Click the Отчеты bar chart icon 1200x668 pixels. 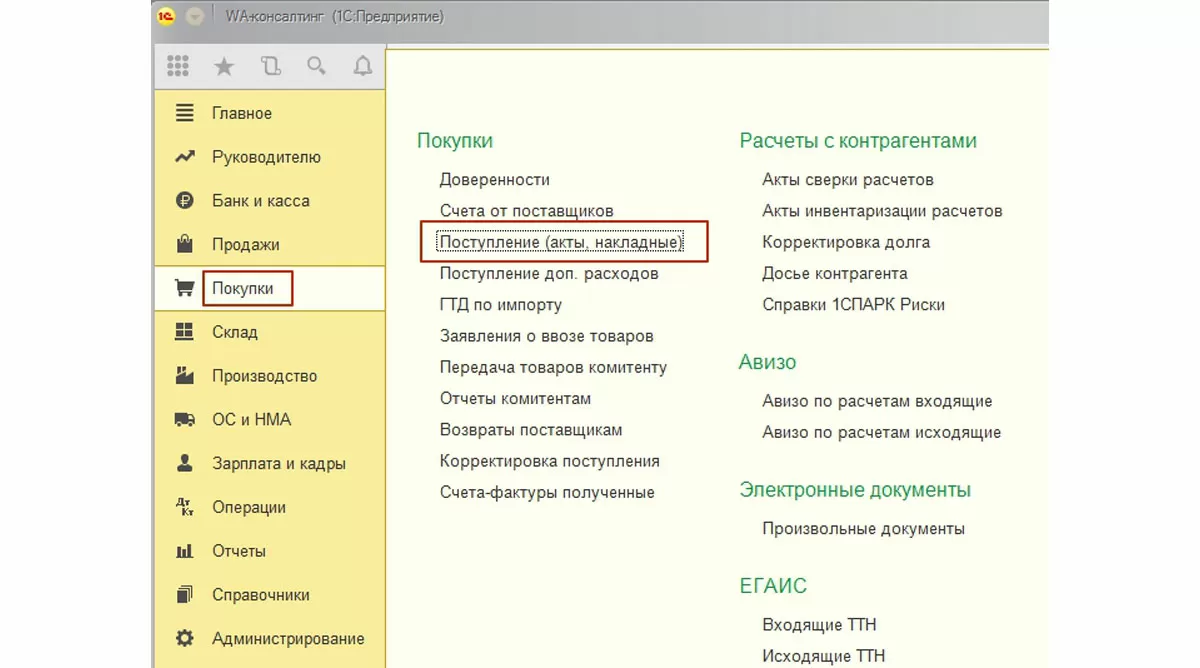(x=184, y=551)
